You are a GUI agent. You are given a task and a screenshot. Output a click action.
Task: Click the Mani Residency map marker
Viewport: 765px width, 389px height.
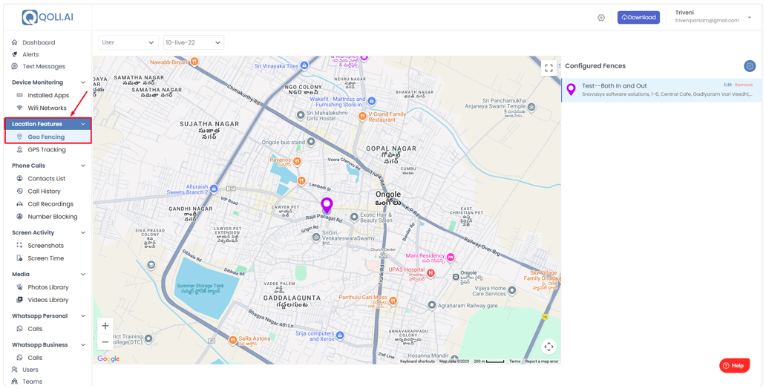[x=451, y=257]
